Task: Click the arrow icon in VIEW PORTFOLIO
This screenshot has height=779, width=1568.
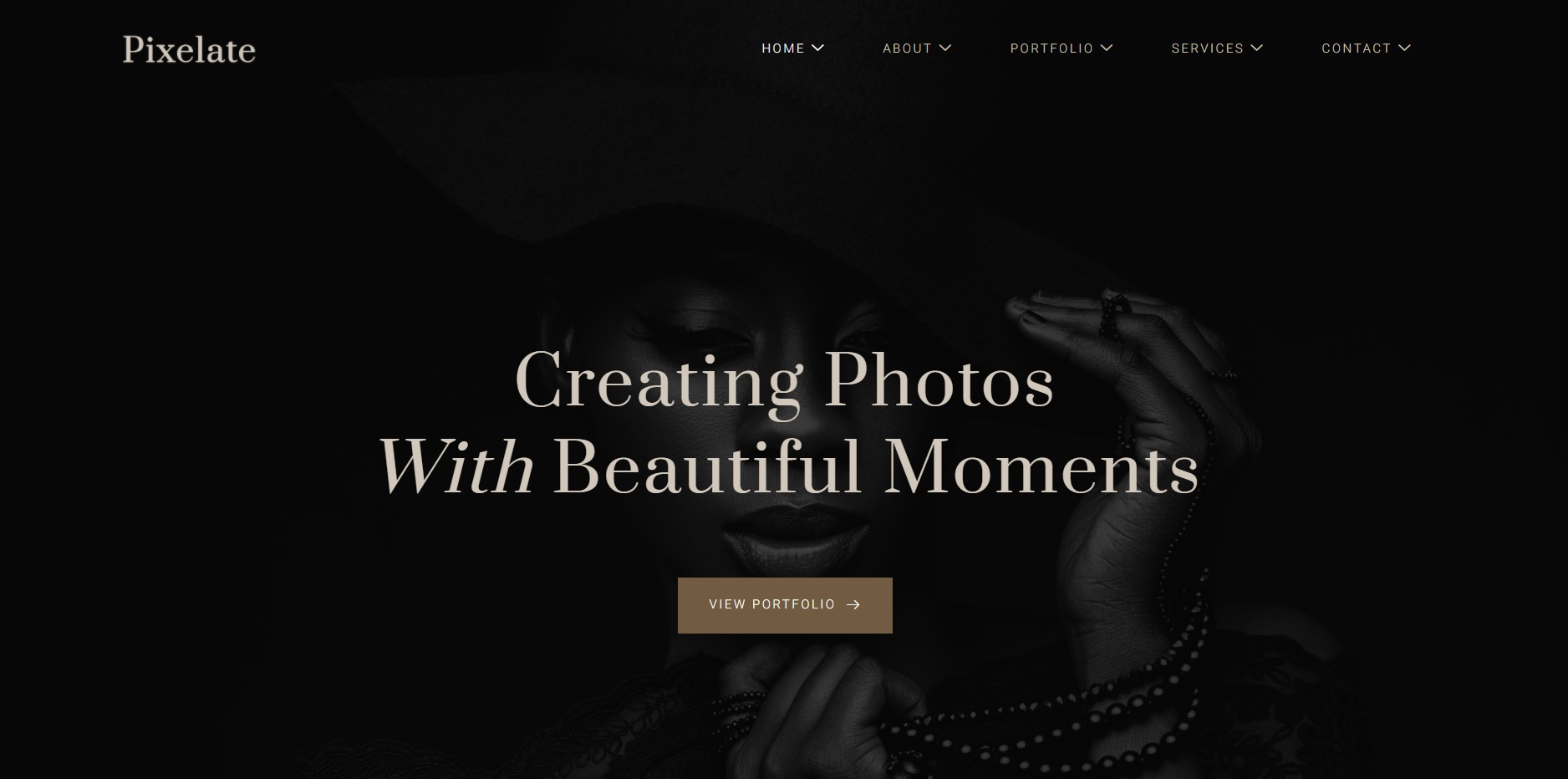Action: pyautogui.click(x=853, y=605)
